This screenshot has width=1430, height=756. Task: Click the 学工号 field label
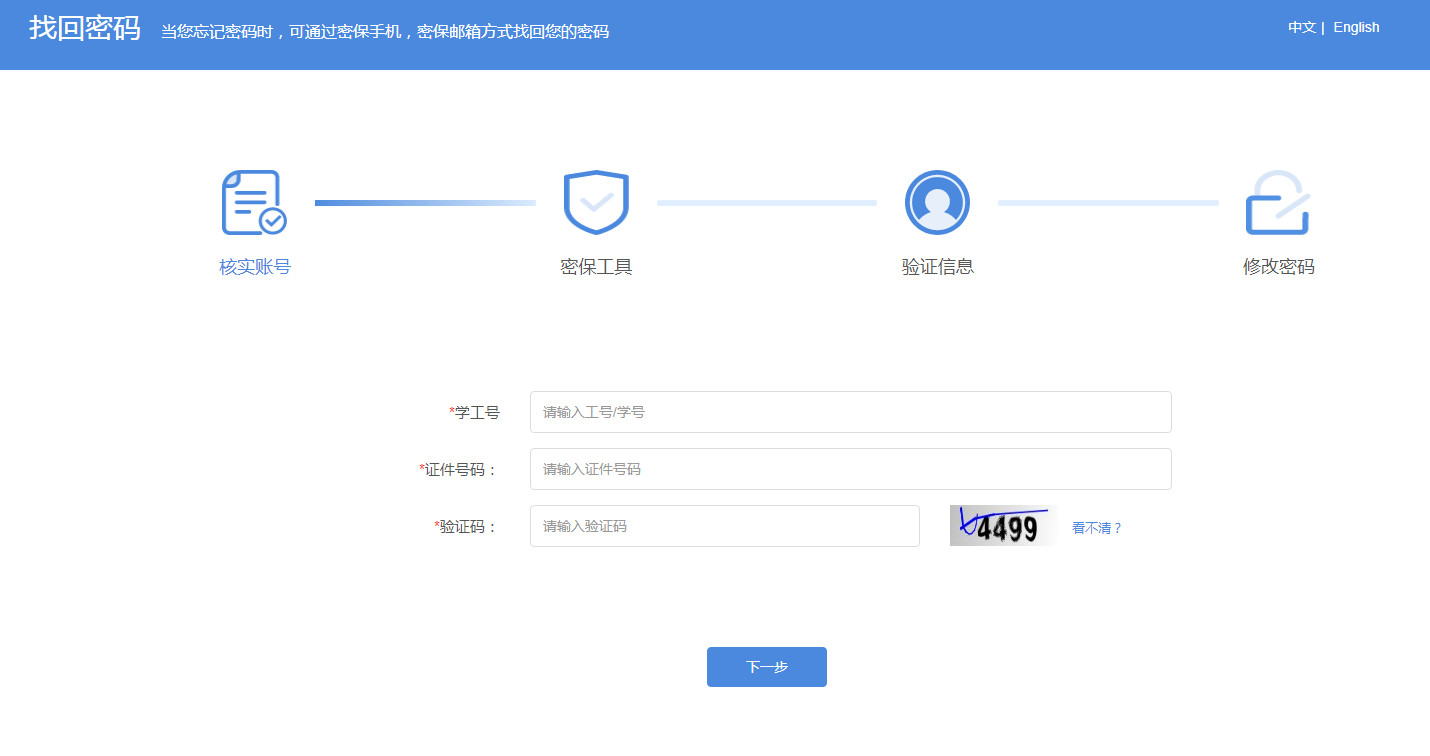coord(476,412)
